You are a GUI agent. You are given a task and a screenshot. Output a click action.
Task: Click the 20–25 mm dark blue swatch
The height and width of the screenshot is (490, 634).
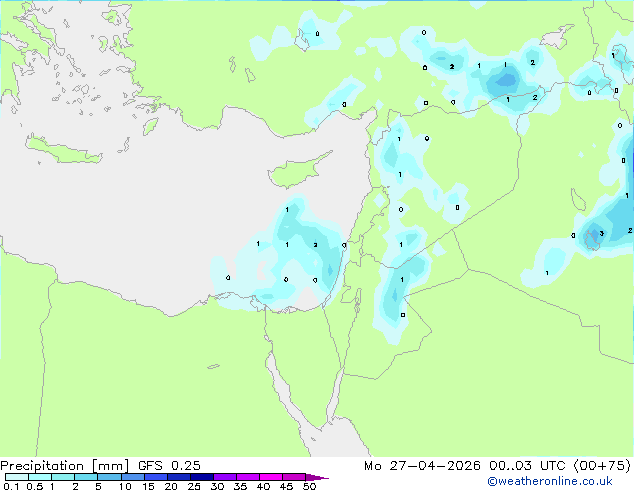179,477
